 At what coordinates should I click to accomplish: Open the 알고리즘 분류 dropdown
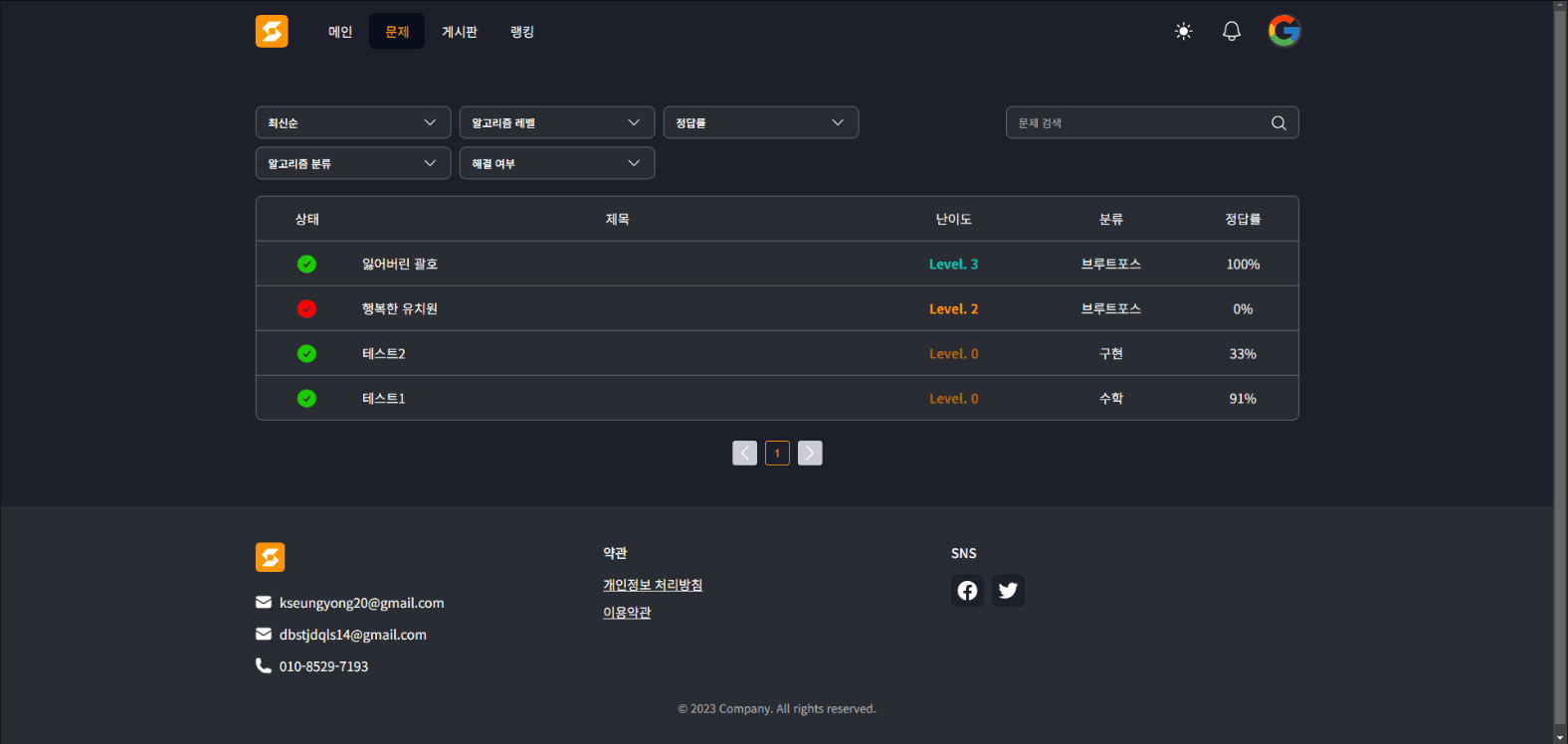(x=353, y=164)
